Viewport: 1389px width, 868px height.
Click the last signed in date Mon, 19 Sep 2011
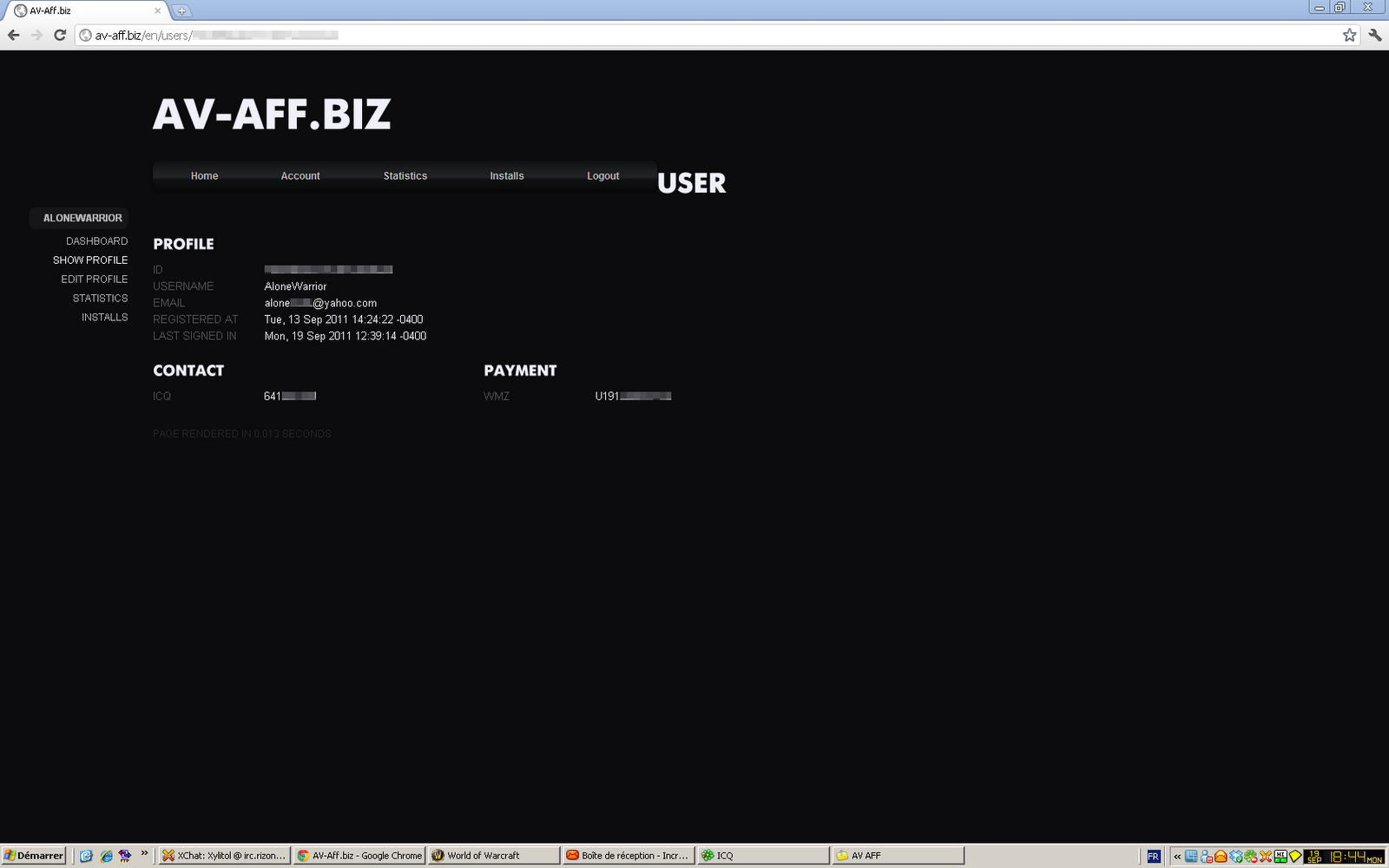tap(346, 336)
